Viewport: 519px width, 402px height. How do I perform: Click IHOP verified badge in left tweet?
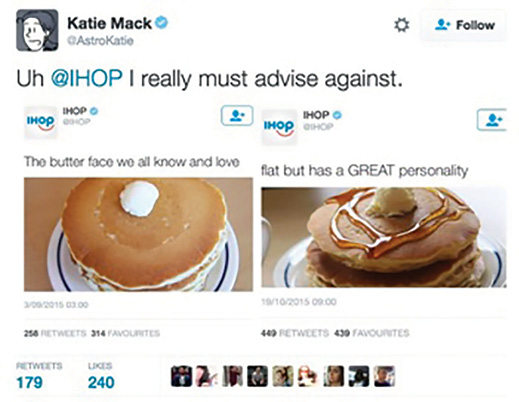94,111
